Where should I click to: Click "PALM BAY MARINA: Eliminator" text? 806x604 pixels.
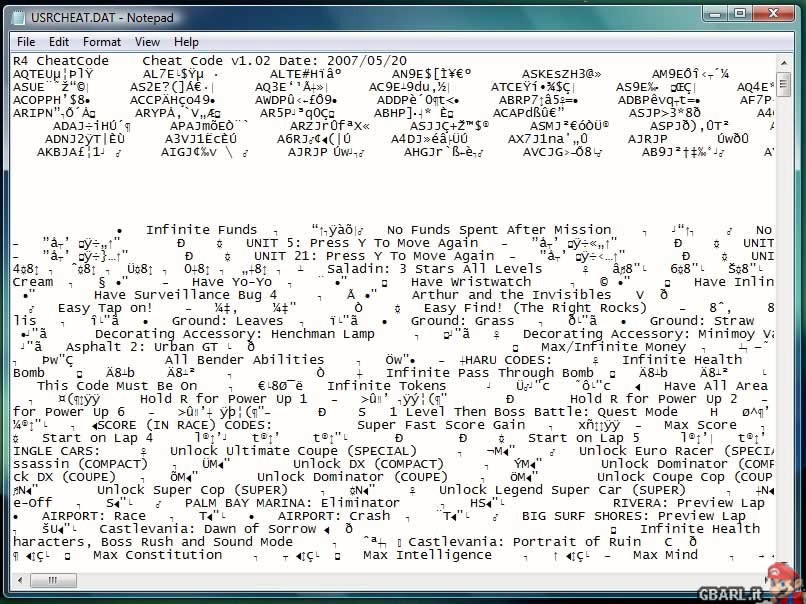292,503
